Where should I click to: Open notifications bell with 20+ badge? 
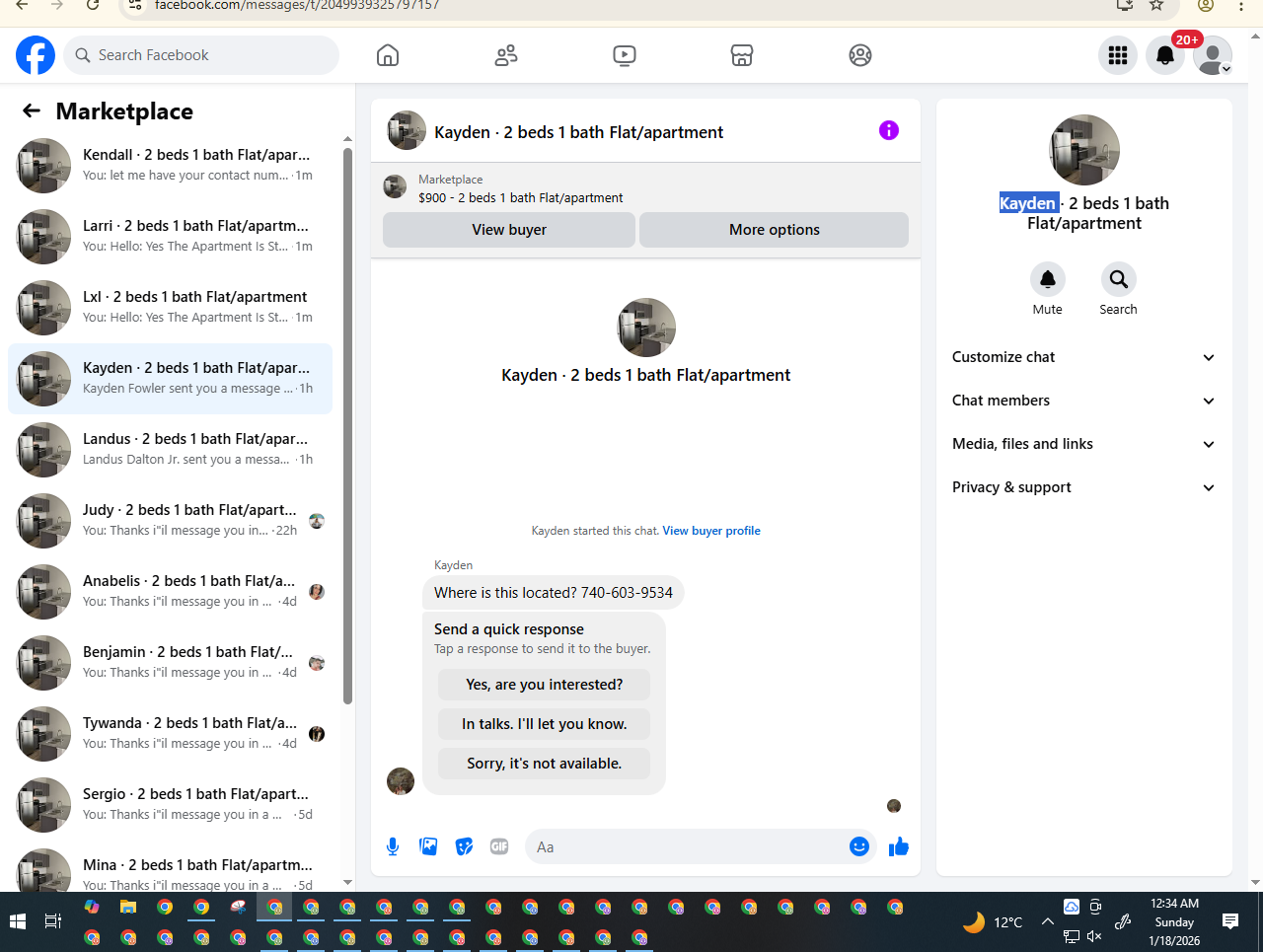[1165, 55]
